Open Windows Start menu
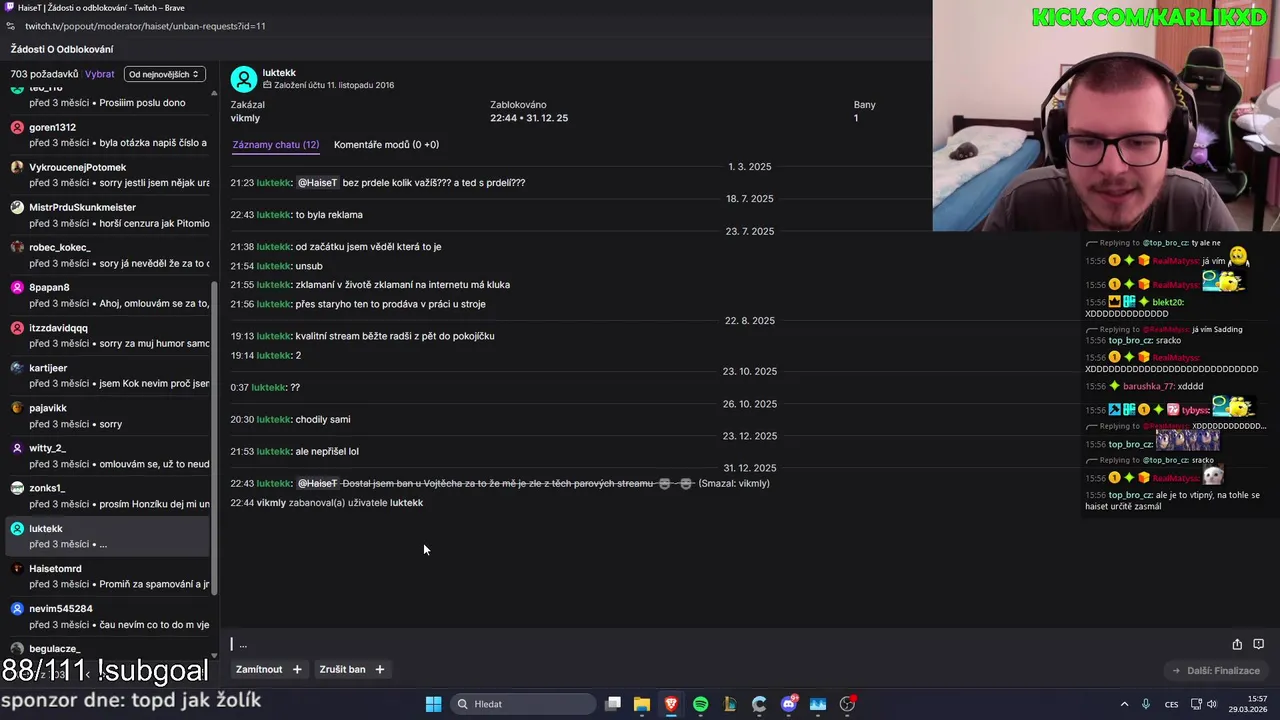 tap(433, 704)
